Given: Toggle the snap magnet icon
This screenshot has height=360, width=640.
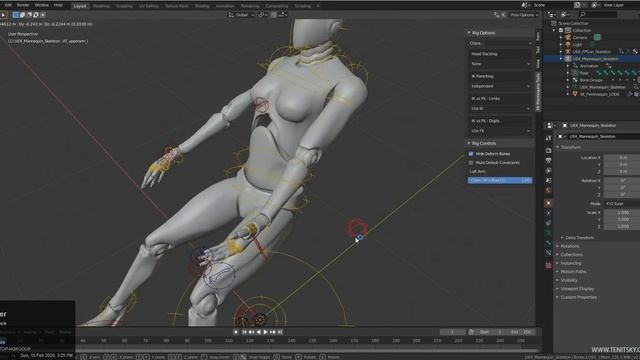Looking at the screenshot, I should [274, 15].
